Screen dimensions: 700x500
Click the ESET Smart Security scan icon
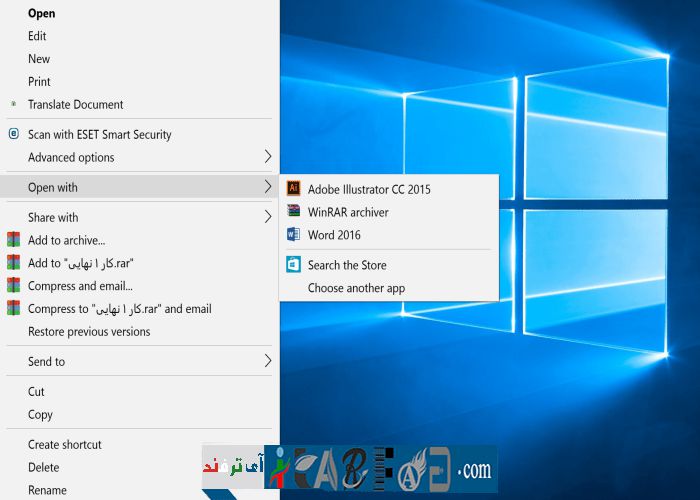point(14,134)
